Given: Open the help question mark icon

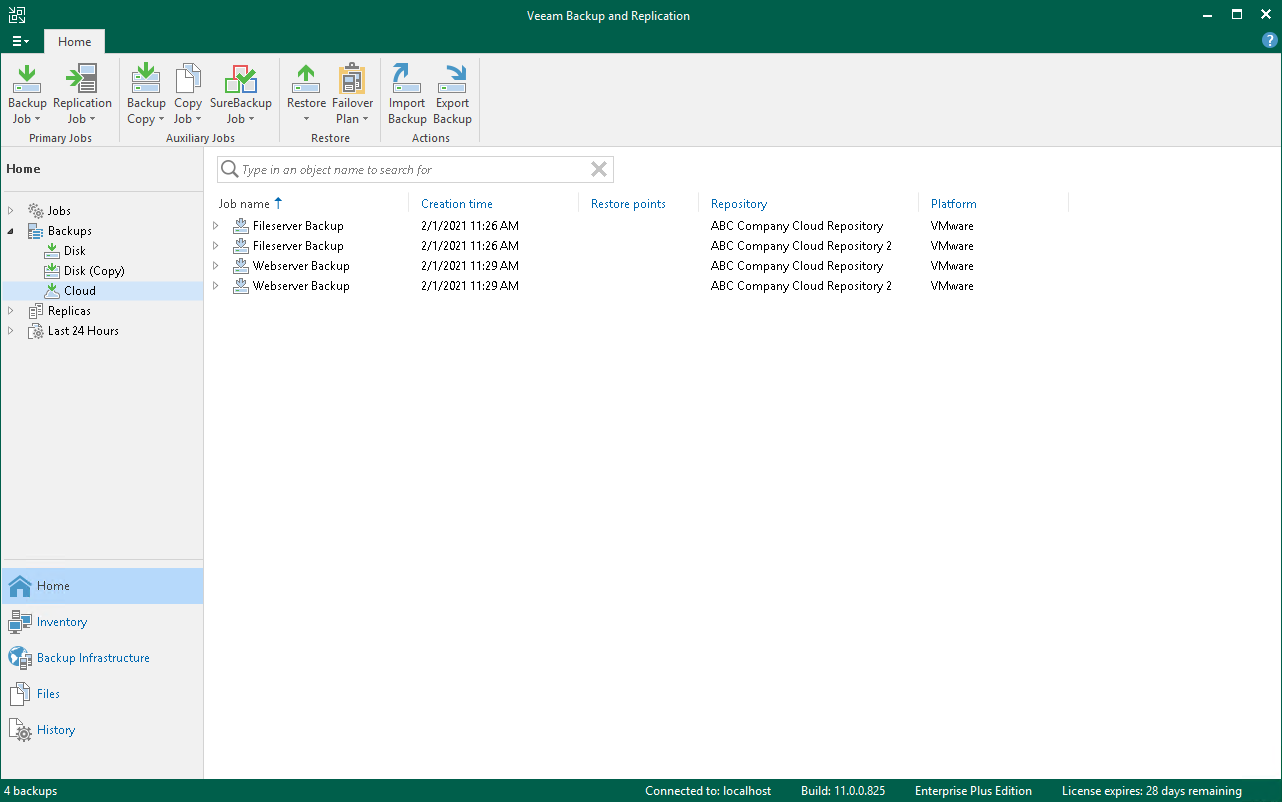Looking at the screenshot, I should point(1270,41).
